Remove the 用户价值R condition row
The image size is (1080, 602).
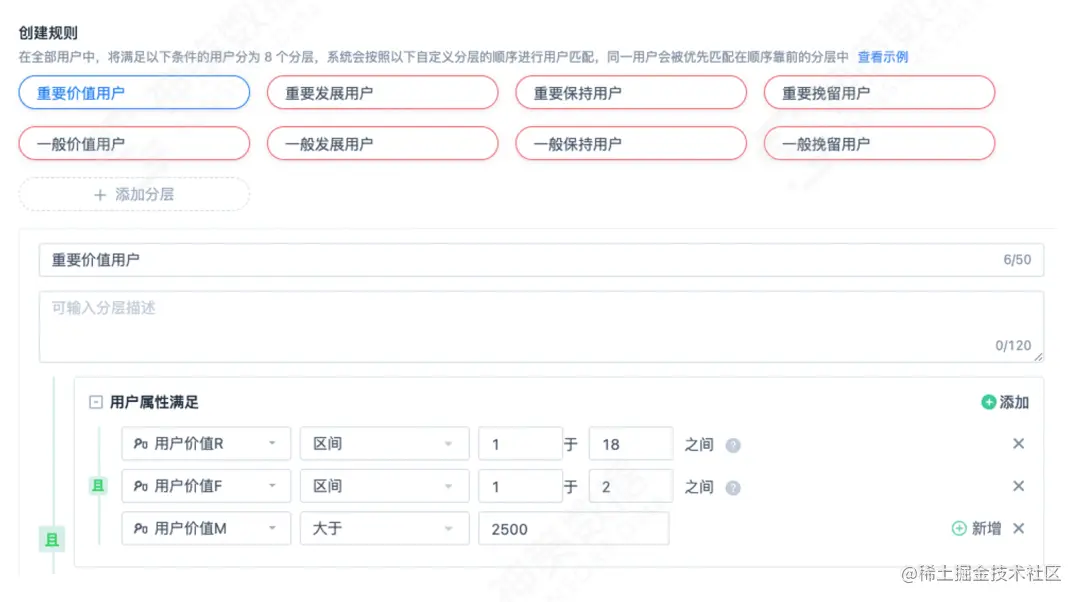[x=1018, y=443]
